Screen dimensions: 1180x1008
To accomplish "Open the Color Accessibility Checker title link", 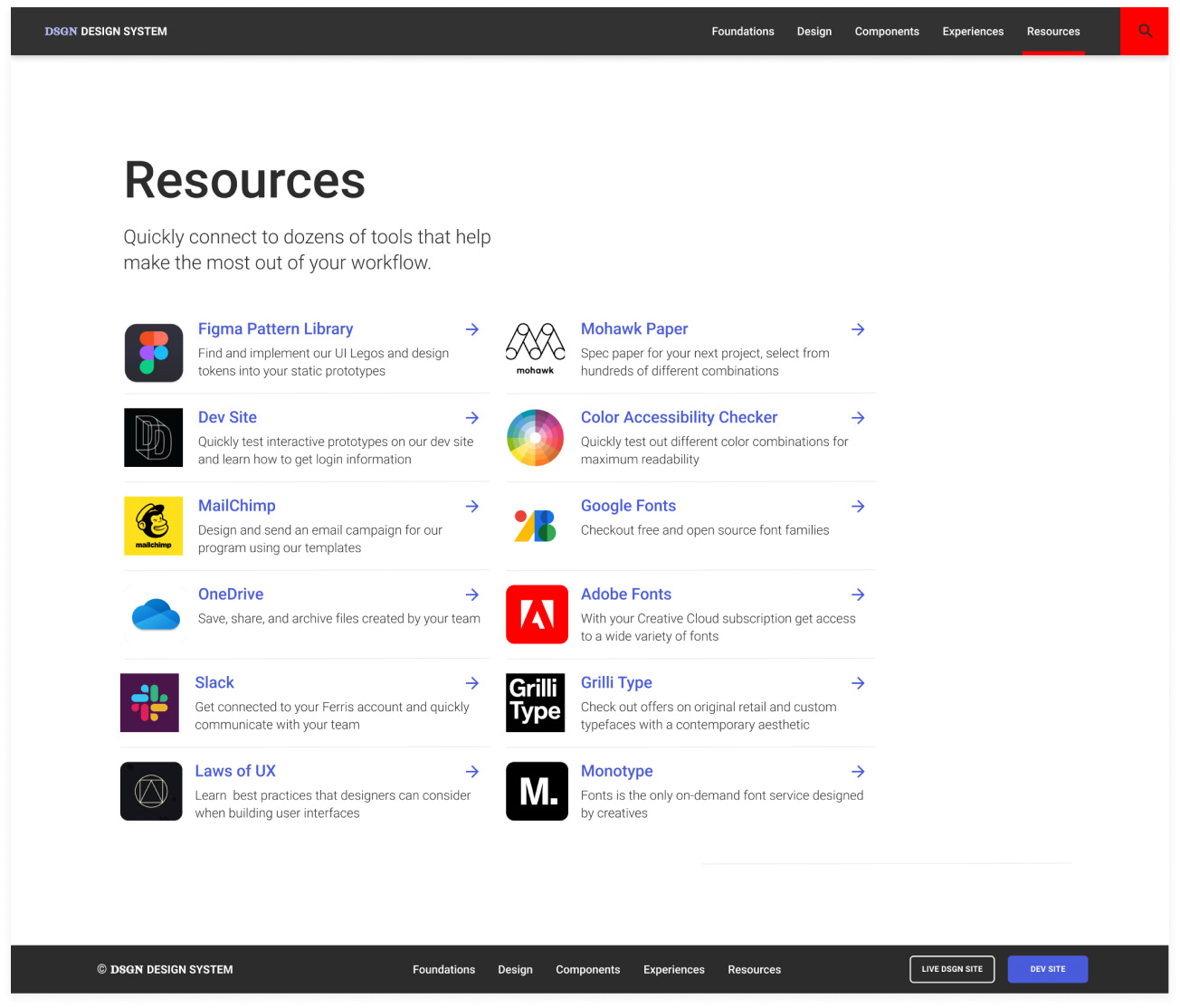I will click(680, 417).
